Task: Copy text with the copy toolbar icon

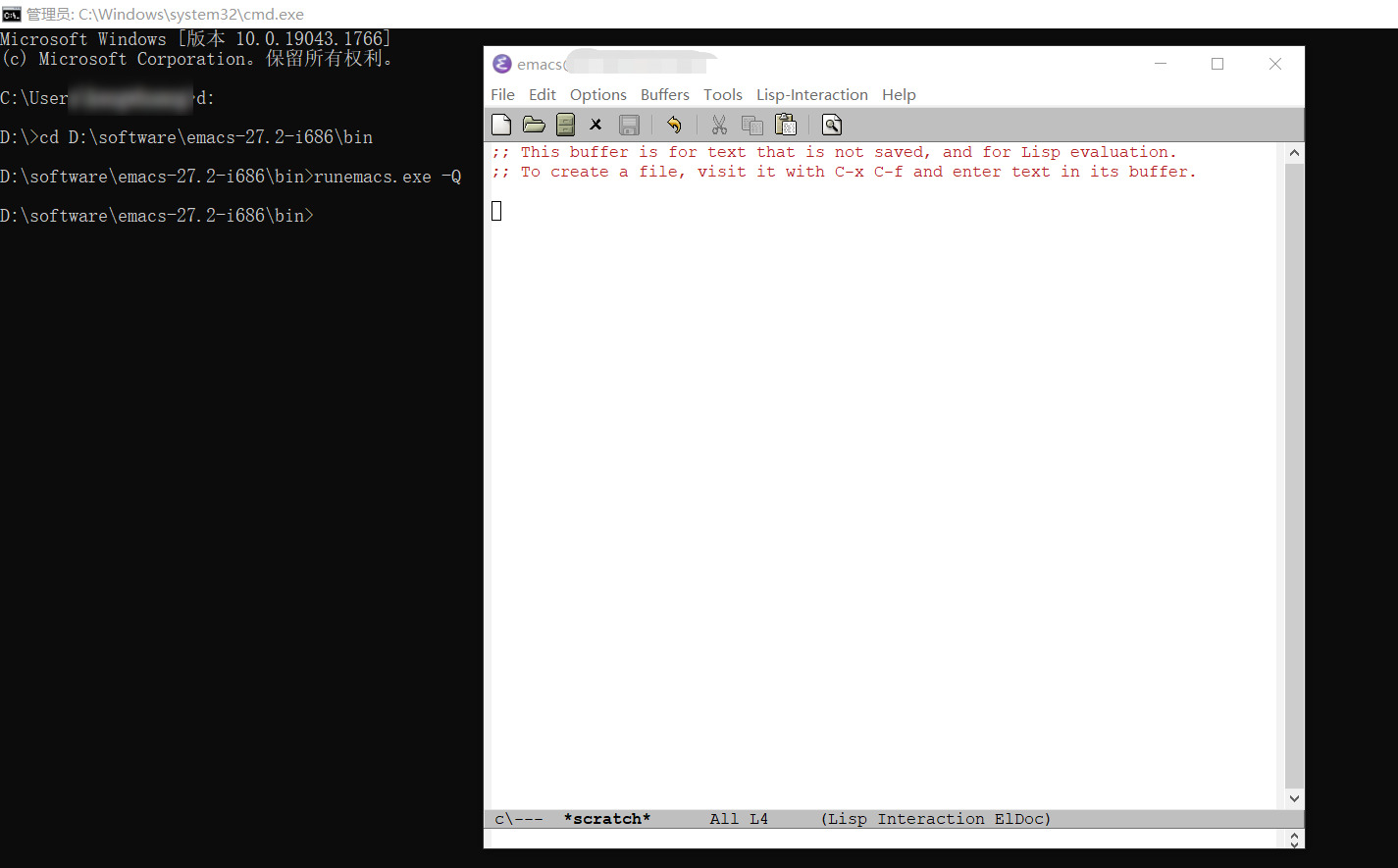Action: point(751,125)
